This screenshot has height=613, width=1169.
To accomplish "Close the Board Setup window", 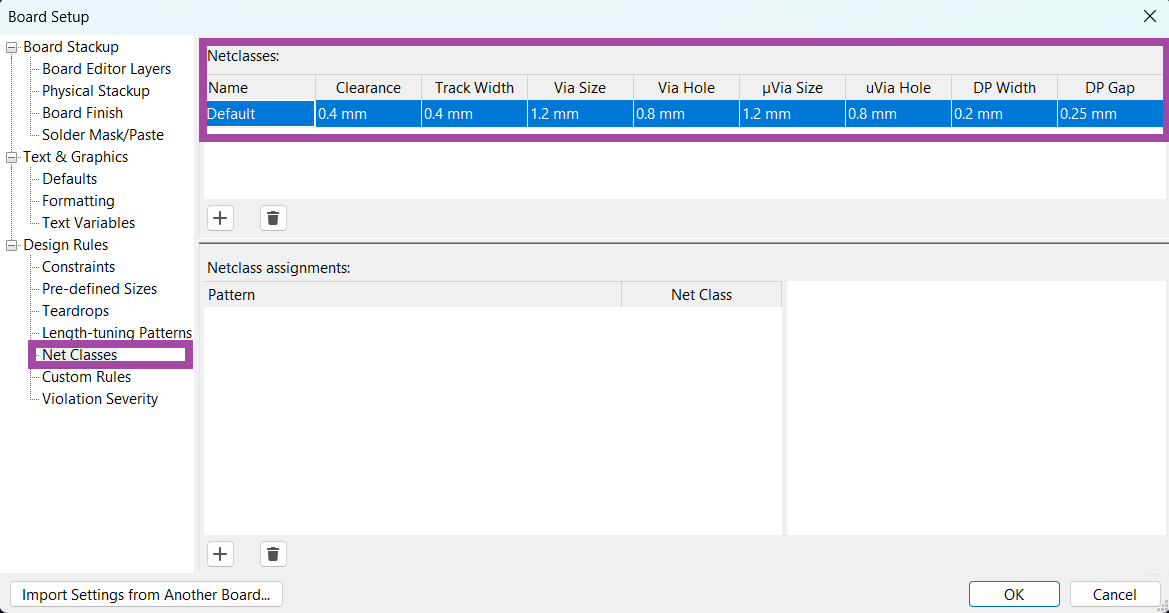I will (1149, 16).
